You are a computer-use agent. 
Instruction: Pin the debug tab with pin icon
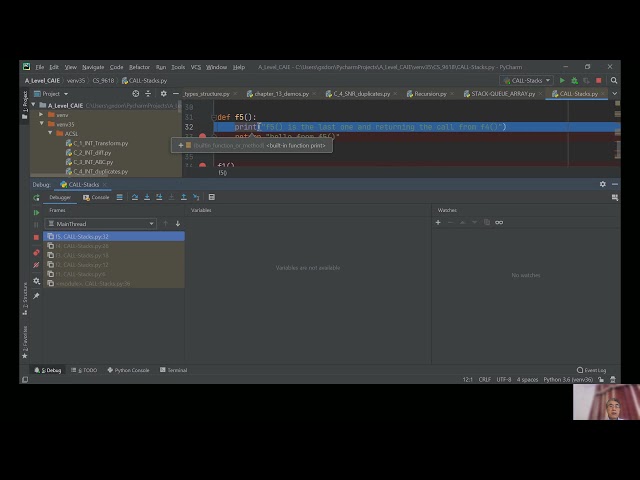(x=36, y=296)
